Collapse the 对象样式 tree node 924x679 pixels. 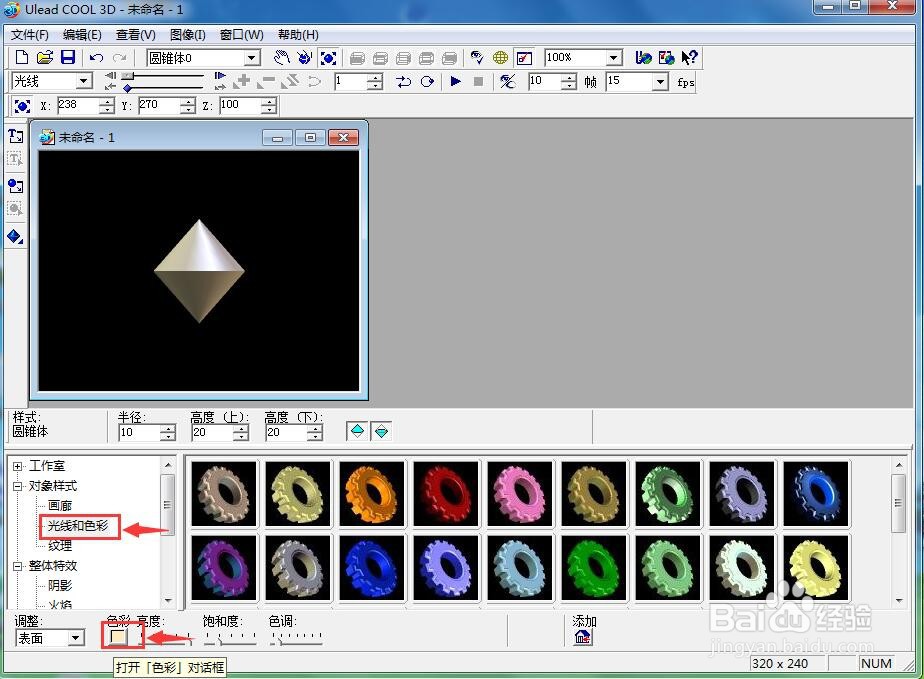18,486
